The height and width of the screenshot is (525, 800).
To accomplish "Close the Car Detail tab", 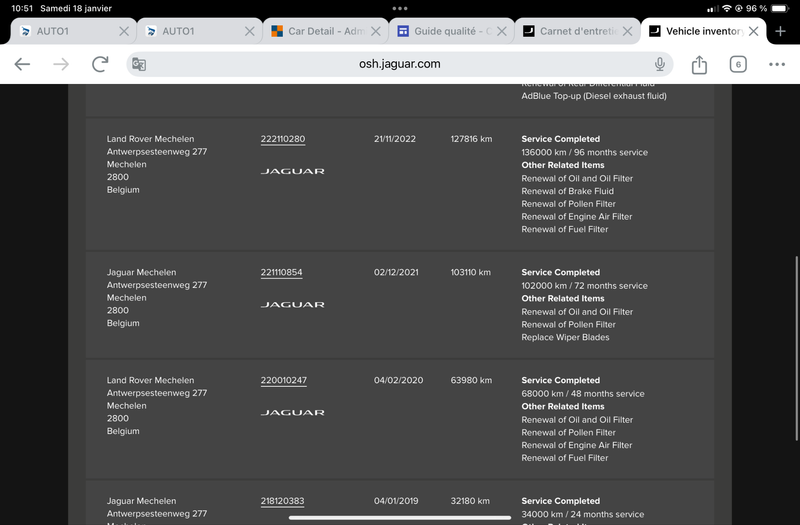I will (x=376, y=31).
